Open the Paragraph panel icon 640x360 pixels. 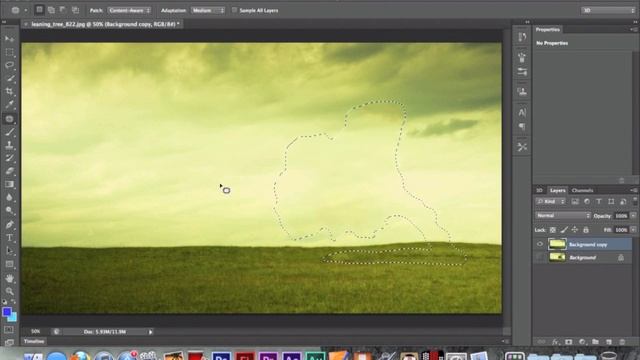pos(522,127)
